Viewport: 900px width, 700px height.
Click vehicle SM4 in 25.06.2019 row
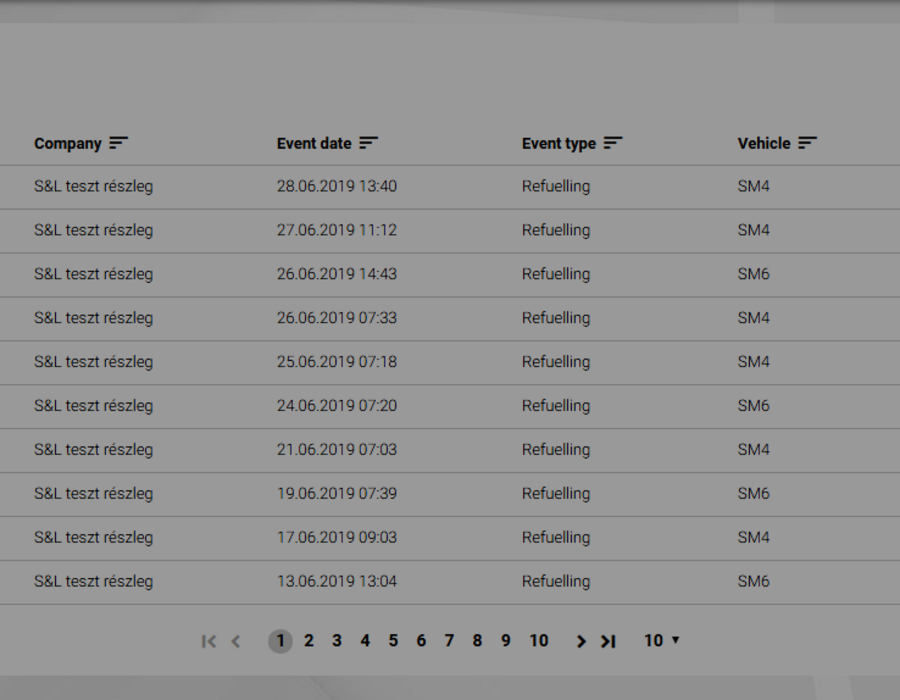point(754,362)
